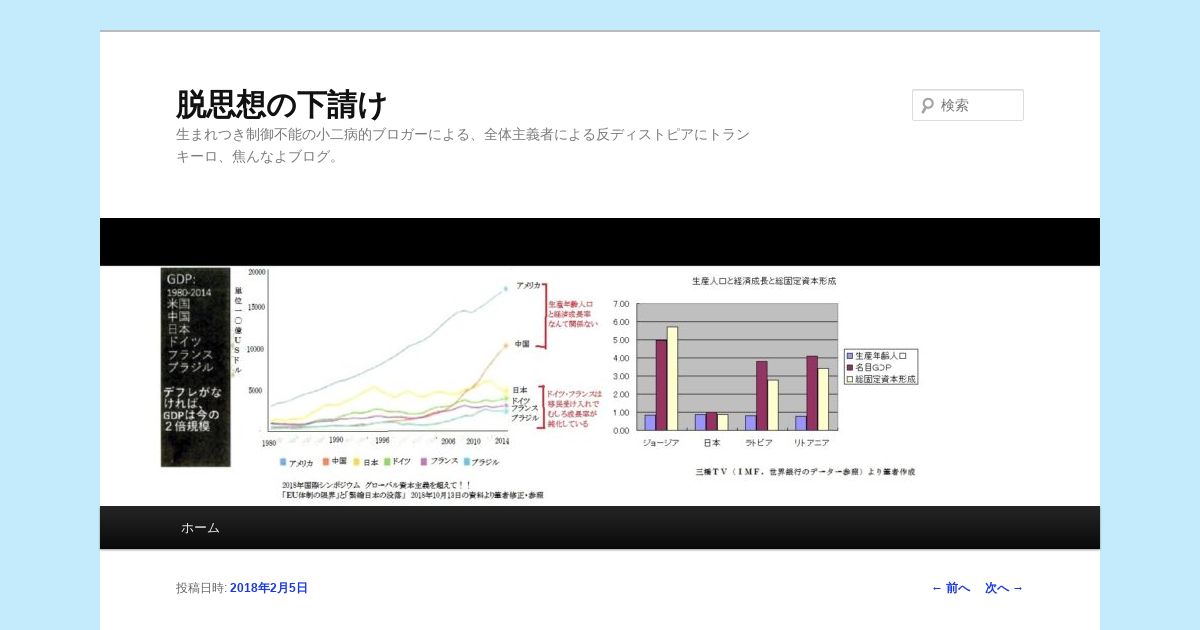
Task: Focus the 検索 search field
Action: click(x=968, y=105)
